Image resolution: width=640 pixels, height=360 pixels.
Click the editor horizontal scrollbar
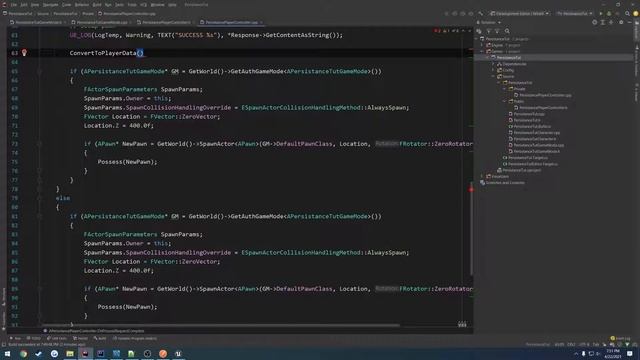click(x=221, y=326)
